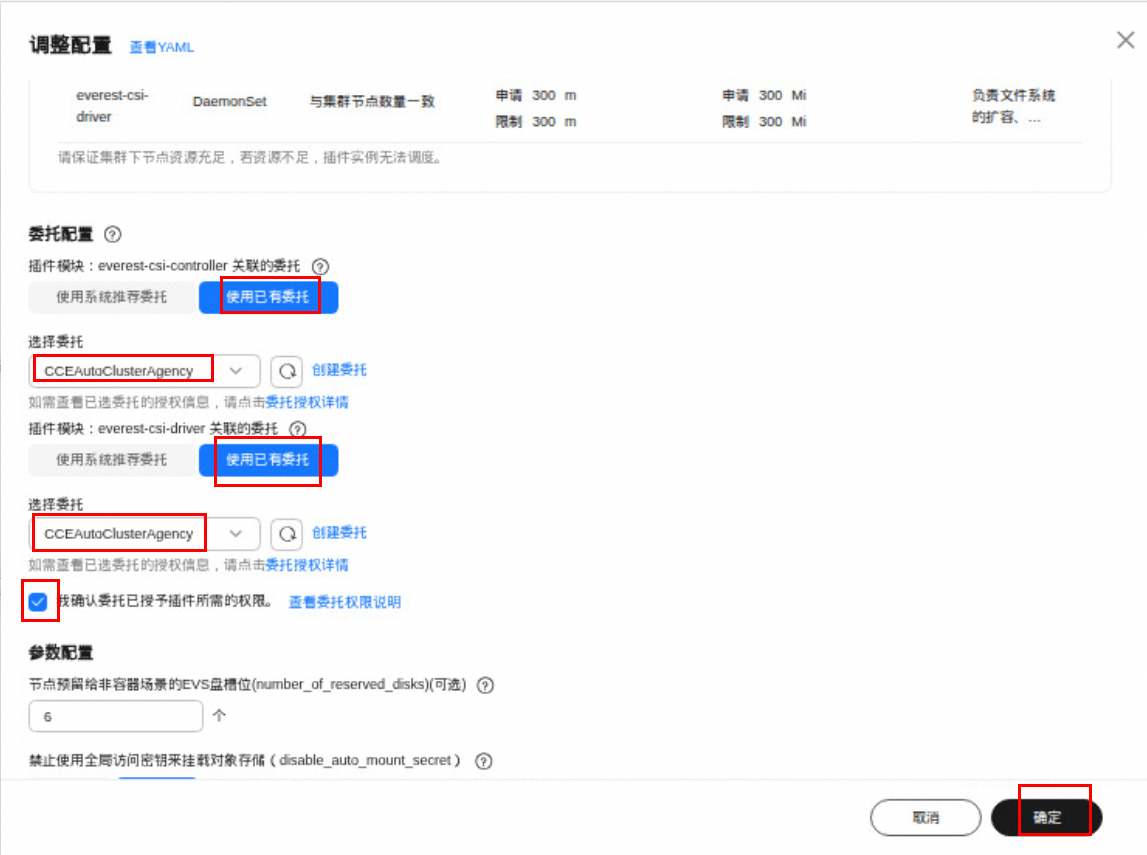Open 委托授权详情 link under controller agency
The width and height of the screenshot is (1147, 855).
pyautogui.click(x=307, y=402)
